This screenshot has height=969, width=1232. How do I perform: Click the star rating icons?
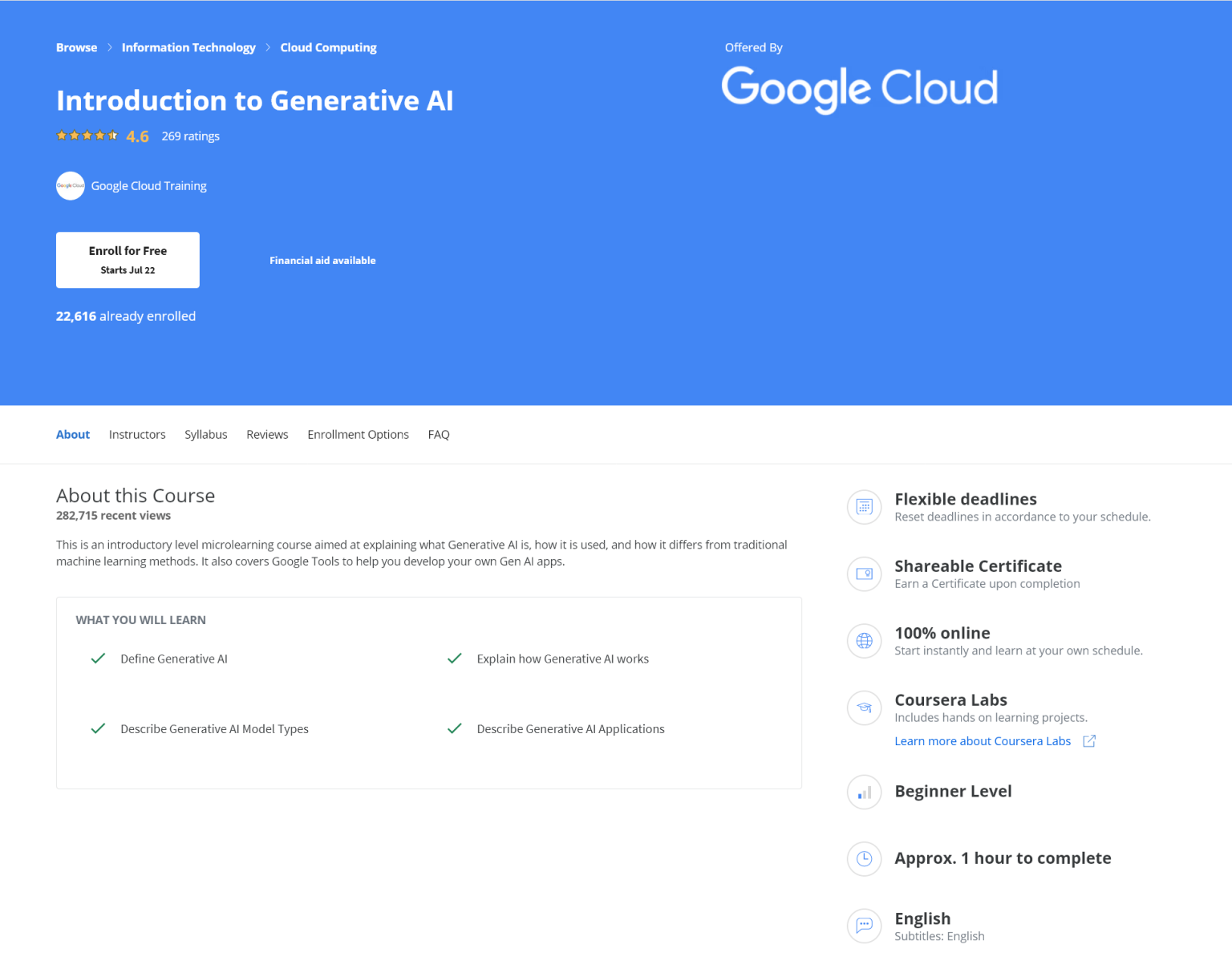(x=87, y=136)
